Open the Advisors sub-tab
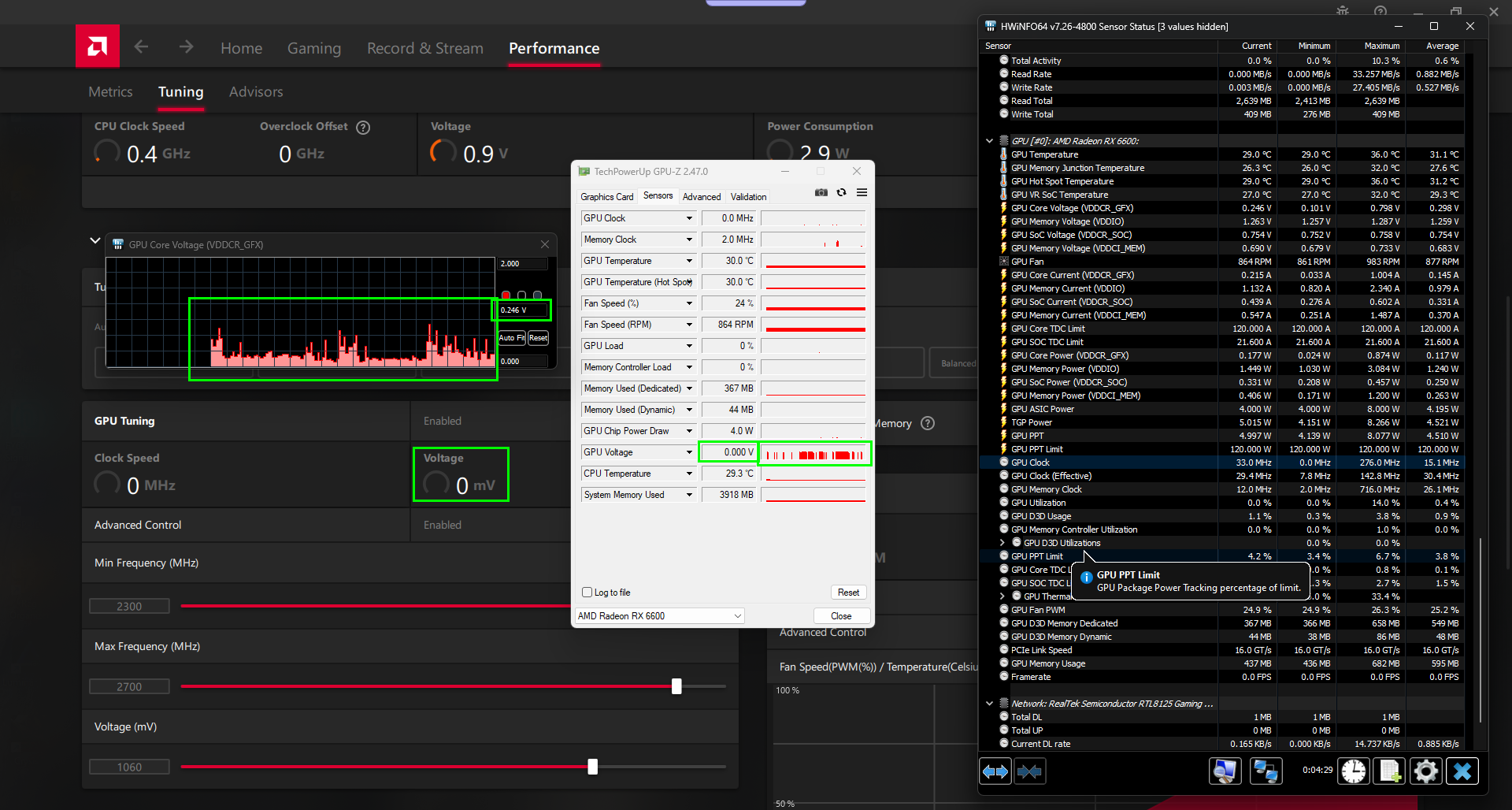The width and height of the screenshot is (1512, 810). pos(256,91)
